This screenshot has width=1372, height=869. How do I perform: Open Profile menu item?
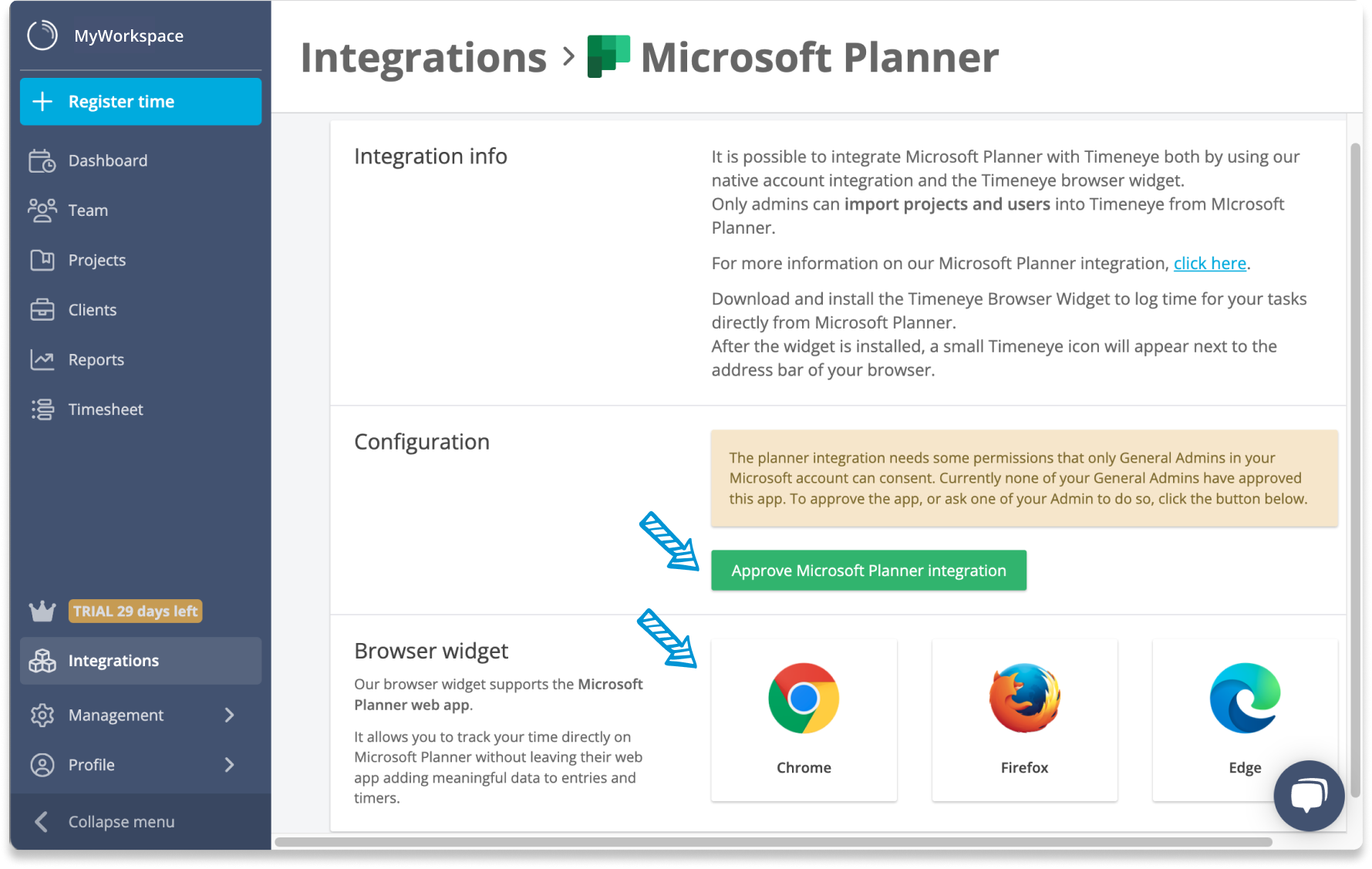point(140,765)
